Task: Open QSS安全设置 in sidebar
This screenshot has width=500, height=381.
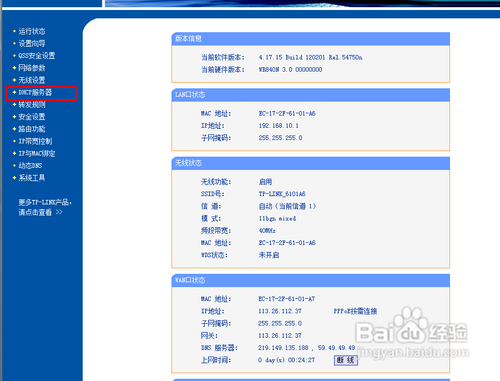Action: tap(37, 56)
